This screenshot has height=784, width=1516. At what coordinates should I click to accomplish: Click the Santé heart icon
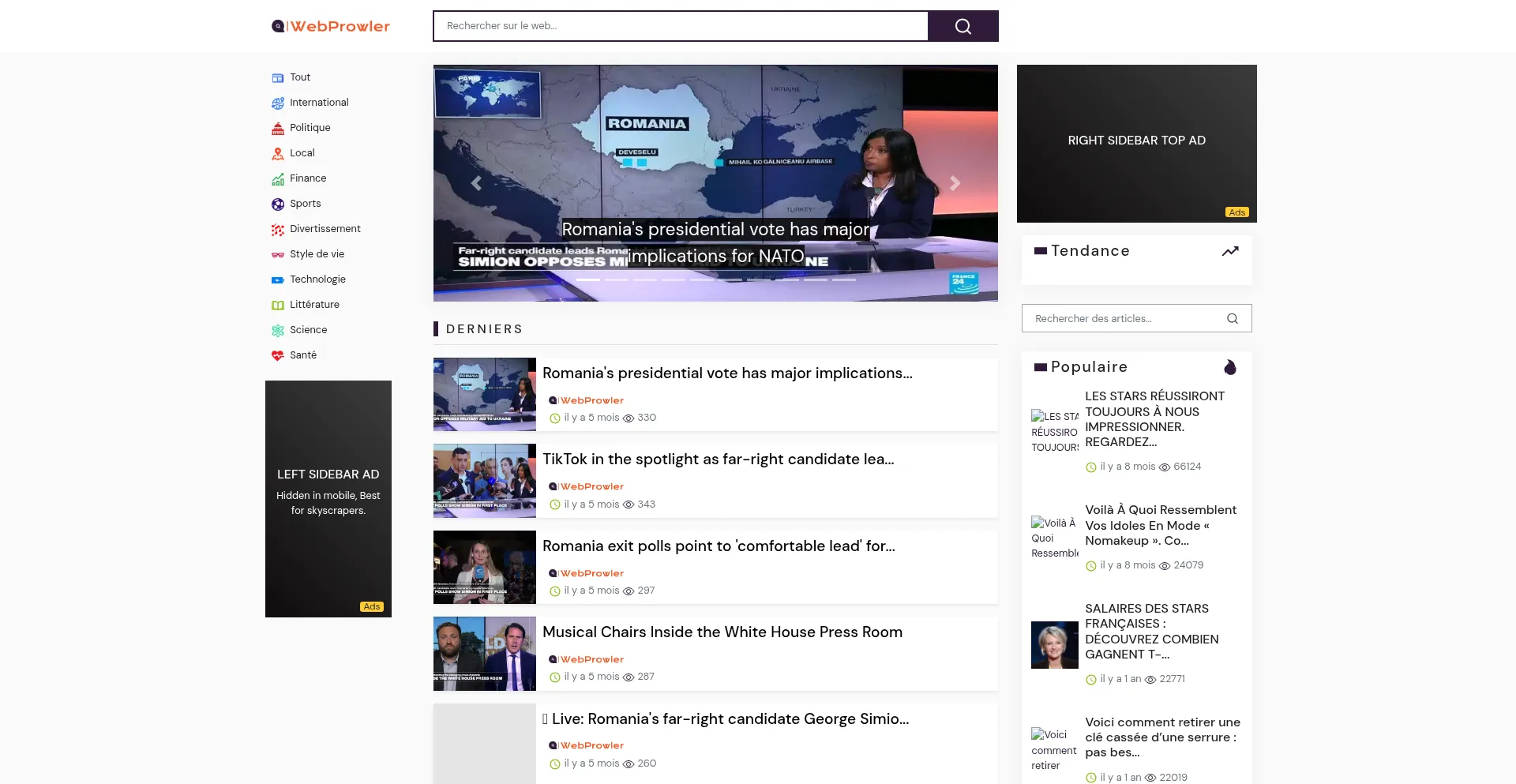(x=278, y=355)
